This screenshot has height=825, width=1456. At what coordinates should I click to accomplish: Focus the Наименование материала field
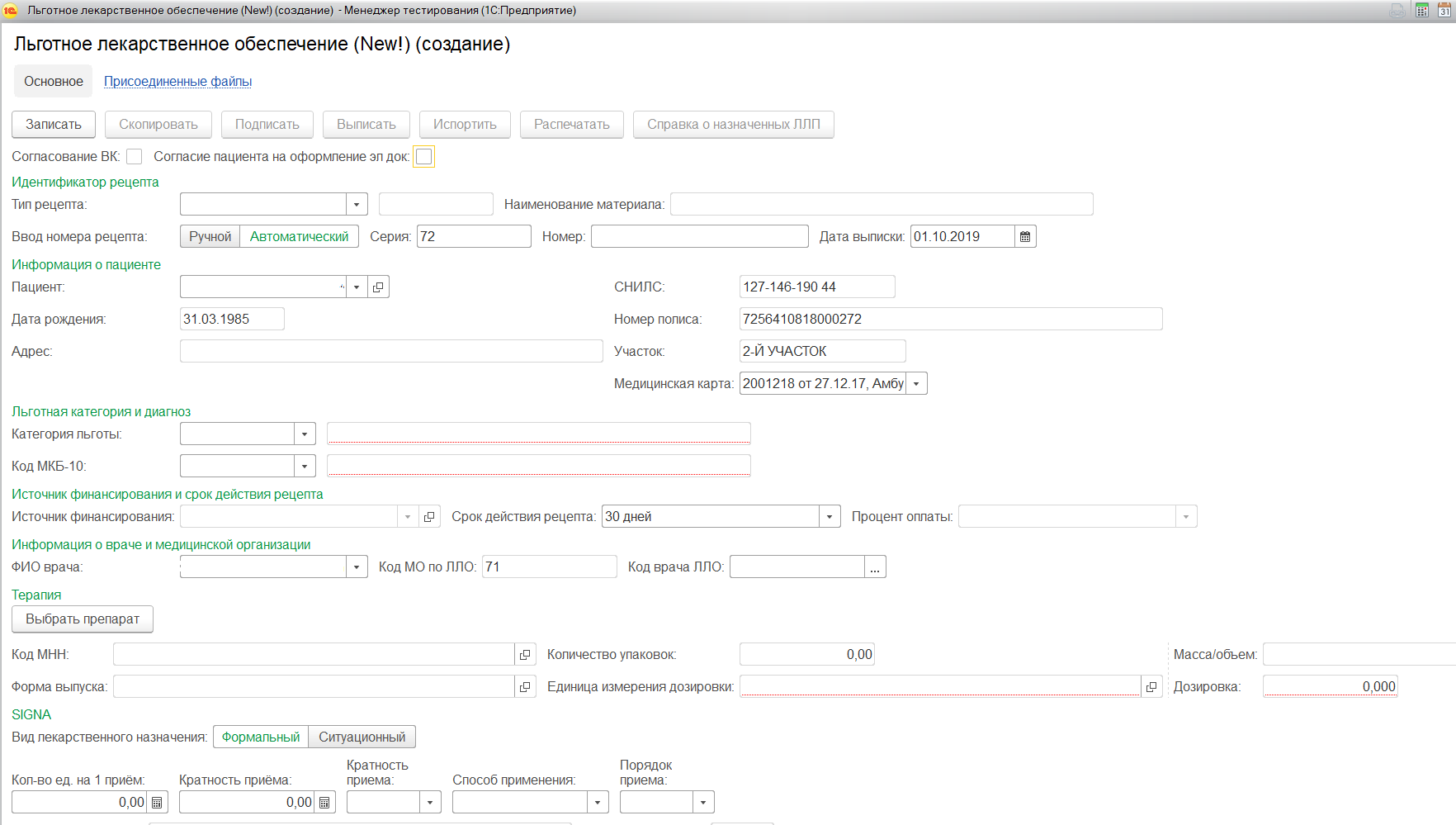point(882,204)
